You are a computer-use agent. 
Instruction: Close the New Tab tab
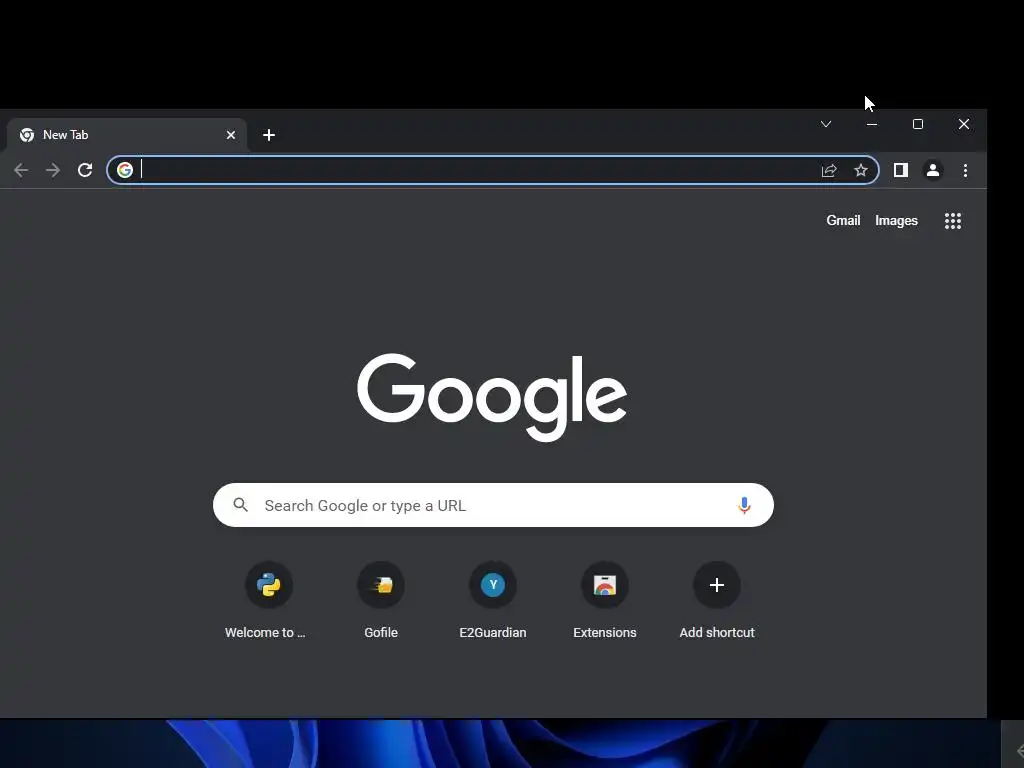point(231,135)
